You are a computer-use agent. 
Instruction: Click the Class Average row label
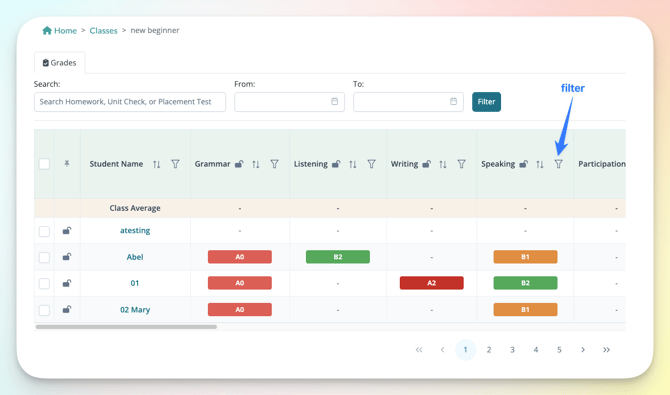click(x=135, y=208)
